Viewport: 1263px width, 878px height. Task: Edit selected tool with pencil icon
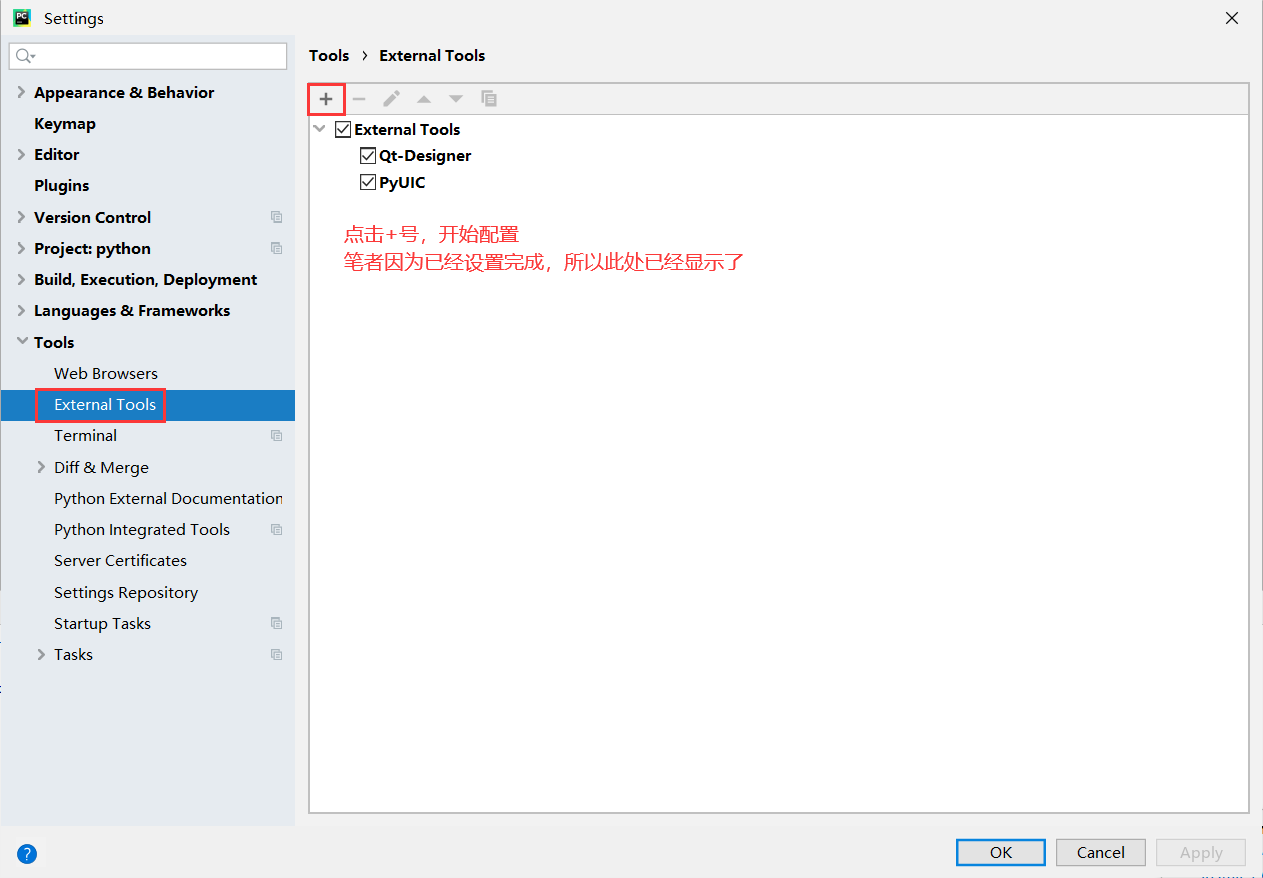coord(392,99)
